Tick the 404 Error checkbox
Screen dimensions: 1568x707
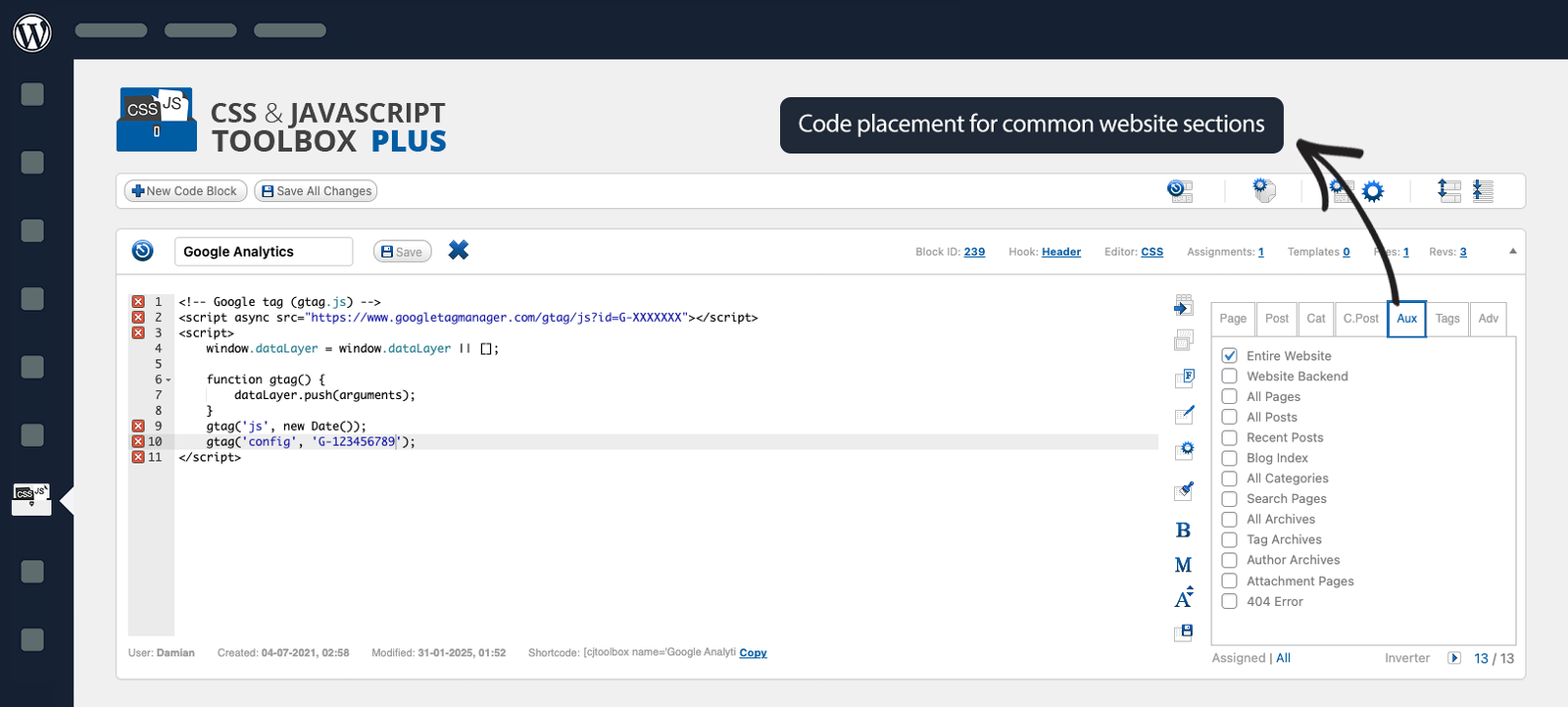click(1229, 601)
